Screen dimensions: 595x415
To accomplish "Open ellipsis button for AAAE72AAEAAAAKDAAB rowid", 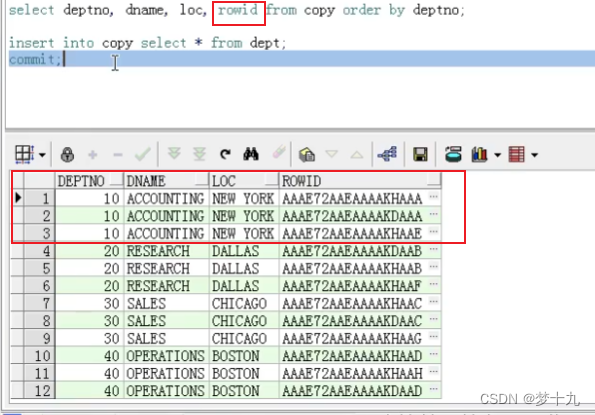I will (x=434, y=249).
